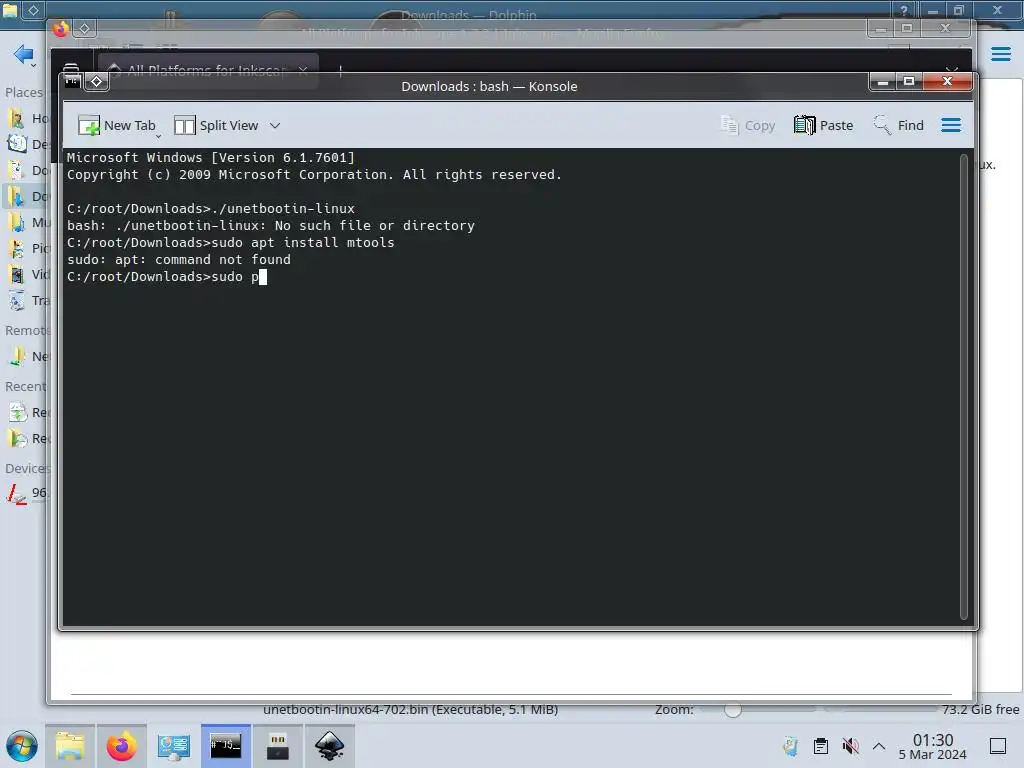Viewport: 1024px width, 768px height.
Task: Click the Dolphin window folder icon
Action: point(10,10)
